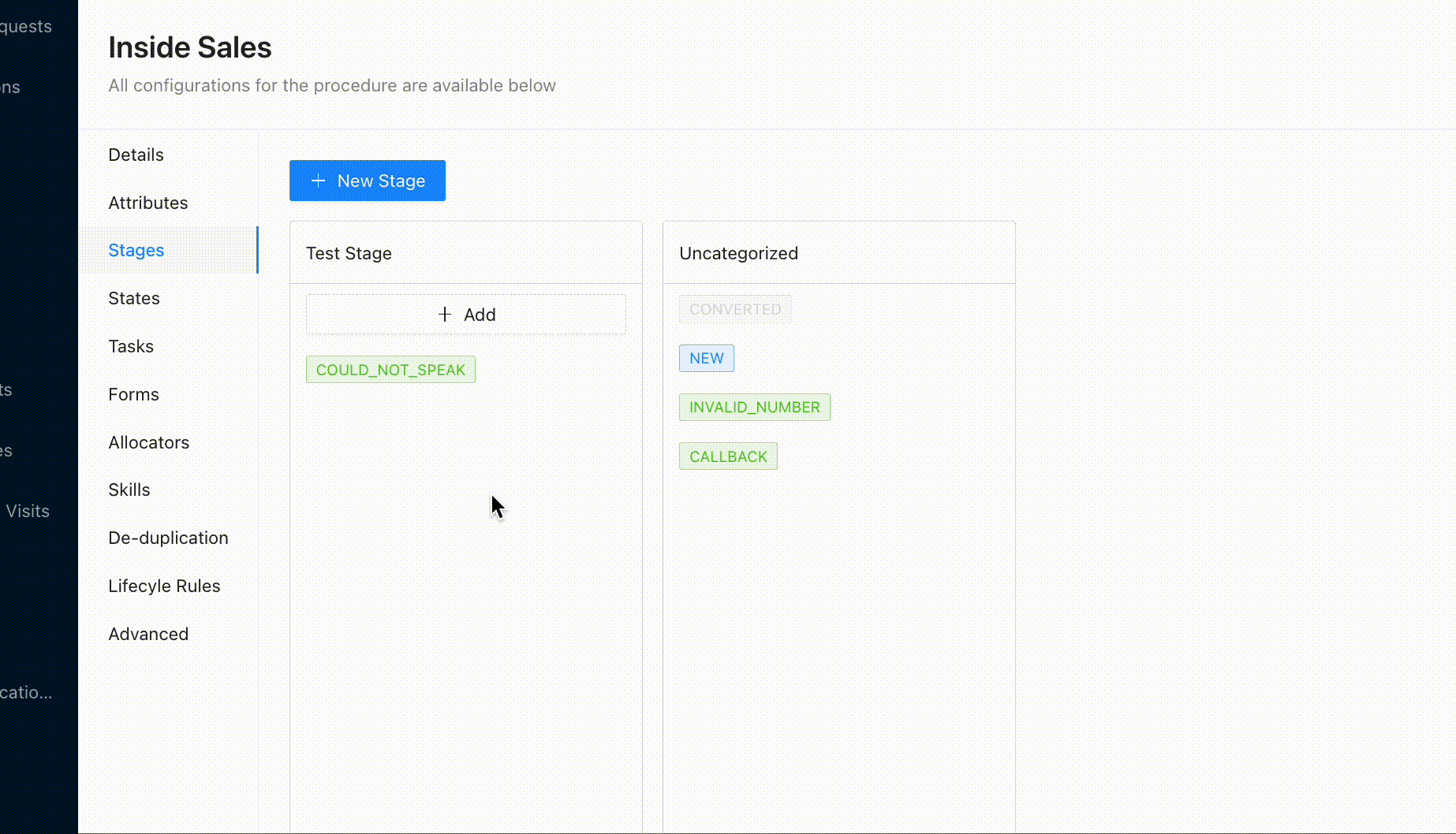1456x834 pixels.
Task: Select the COULD_NOT_SPEAK state chip
Action: (x=390, y=369)
